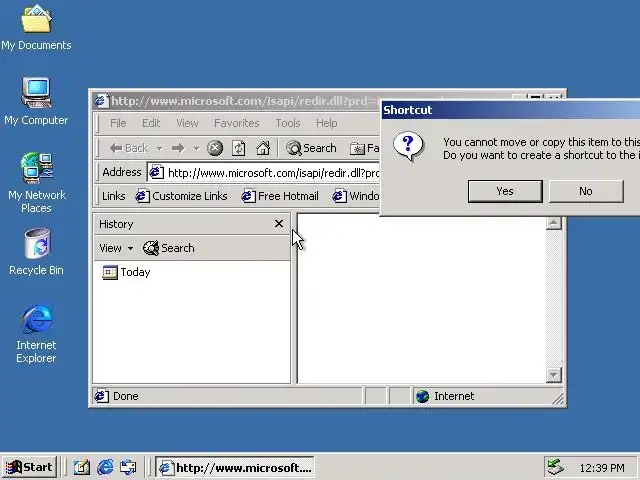Click the History pane title
Viewport: 640px width, 480px height.
click(x=116, y=224)
